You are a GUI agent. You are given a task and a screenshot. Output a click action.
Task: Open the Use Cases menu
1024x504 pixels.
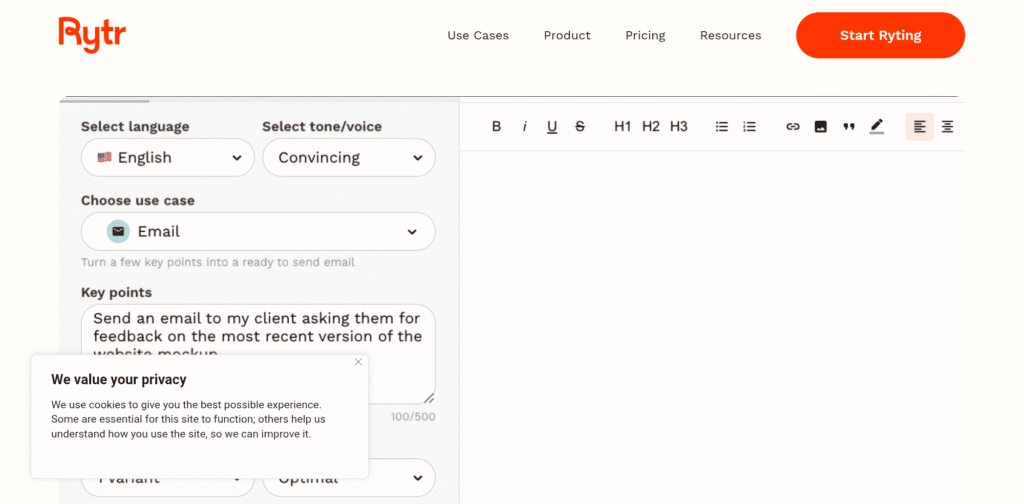click(478, 36)
